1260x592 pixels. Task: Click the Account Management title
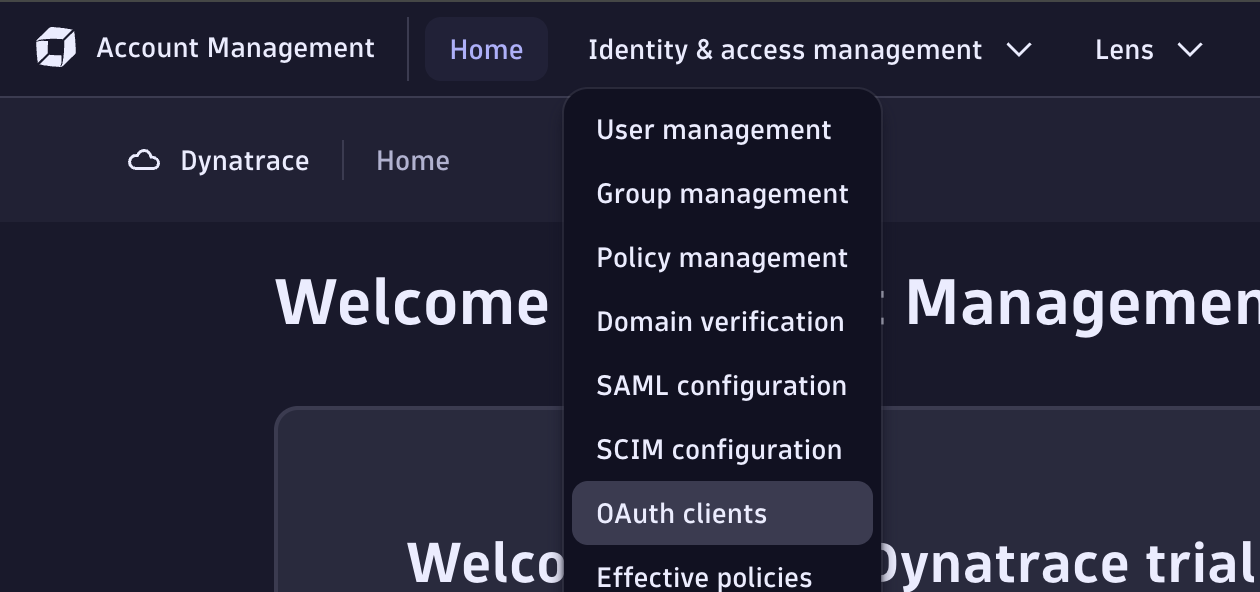point(235,48)
